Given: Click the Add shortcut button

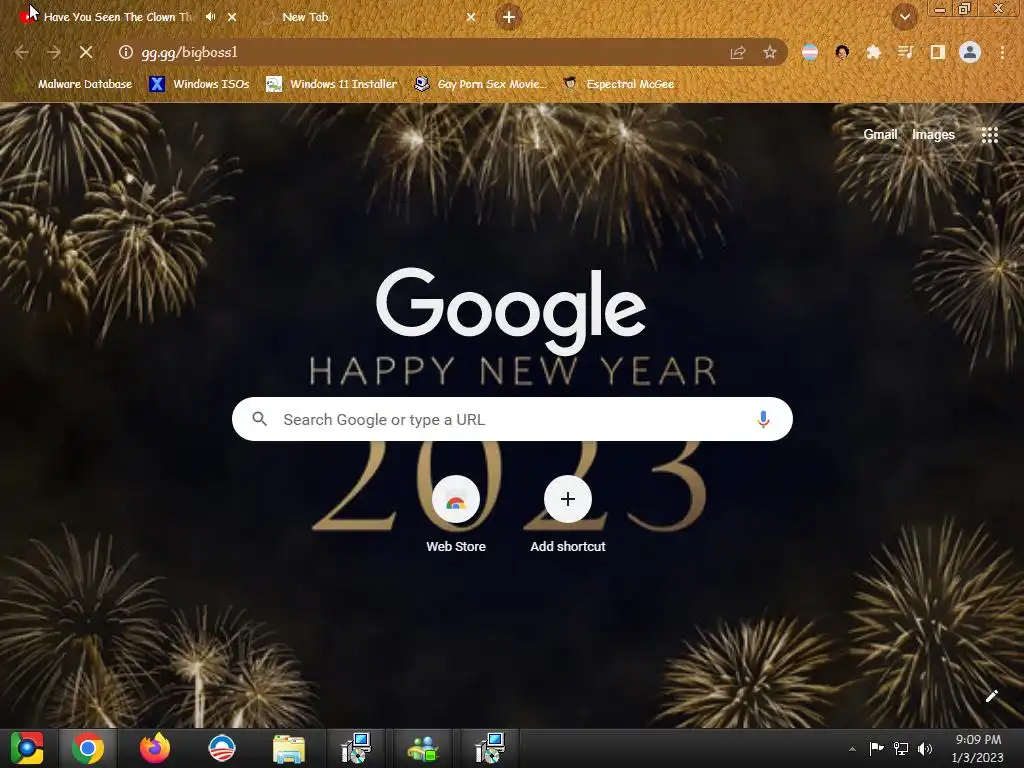Looking at the screenshot, I should [x=568, y=515].
